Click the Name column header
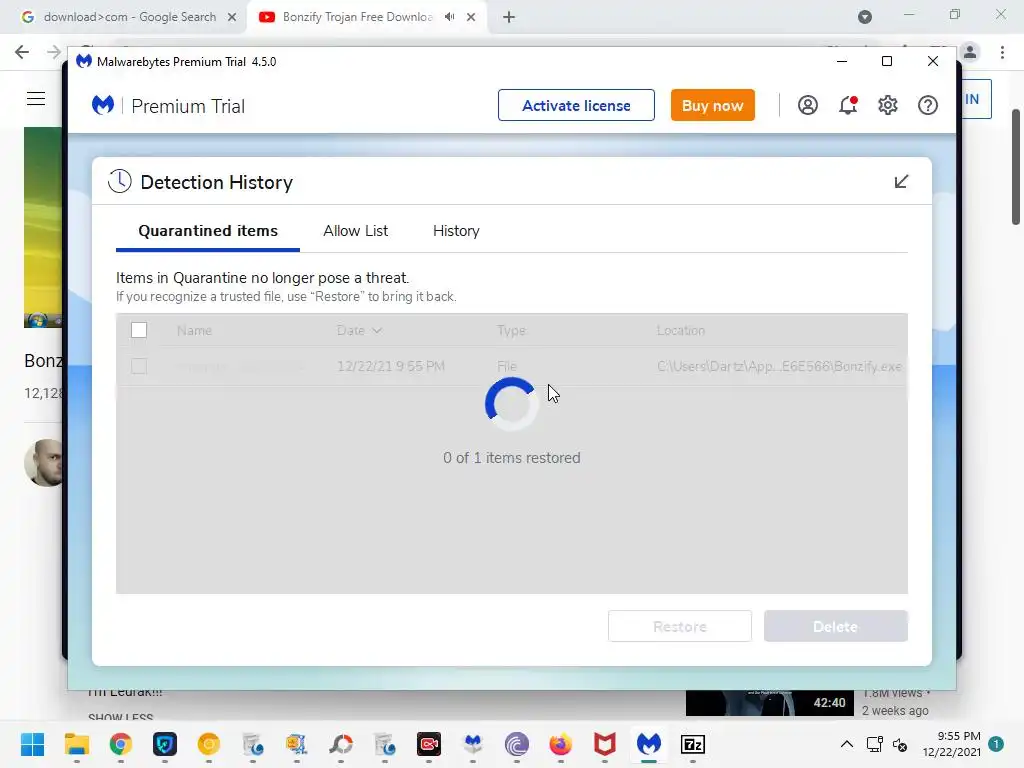 194,330
